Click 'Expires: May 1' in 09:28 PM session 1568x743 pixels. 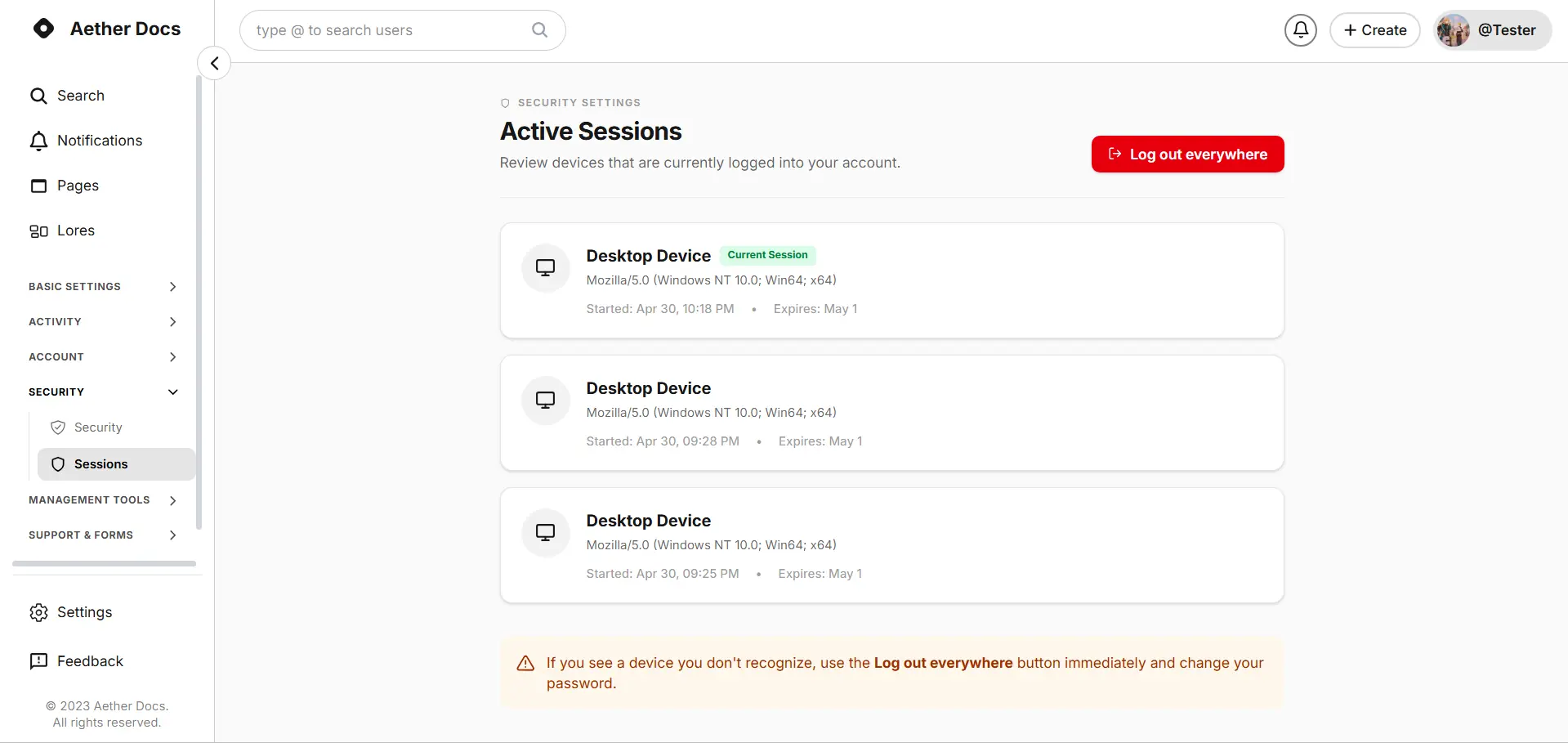point(820,441)
